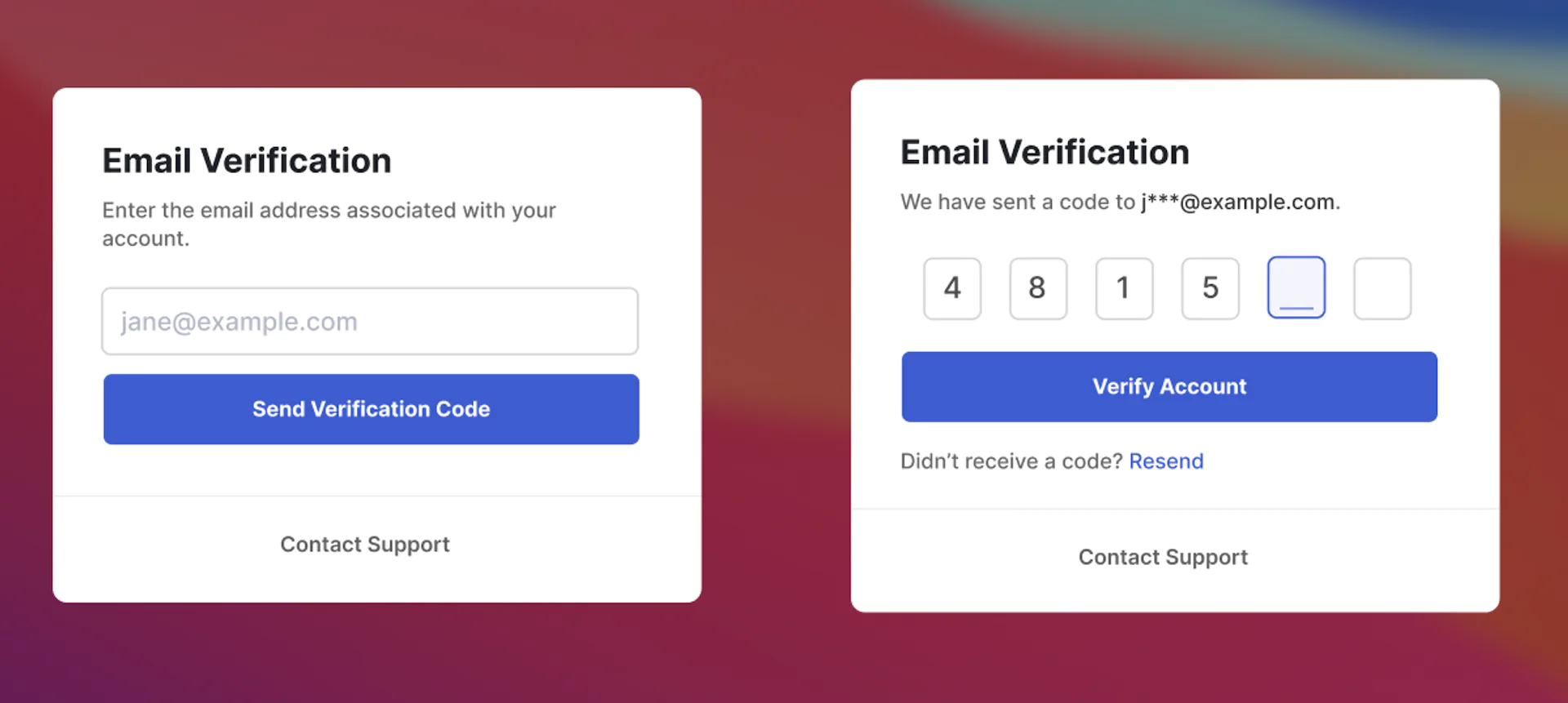Click the 'We have sent a code to' text
1568x703 pixels.
(x=1018, y=202)
